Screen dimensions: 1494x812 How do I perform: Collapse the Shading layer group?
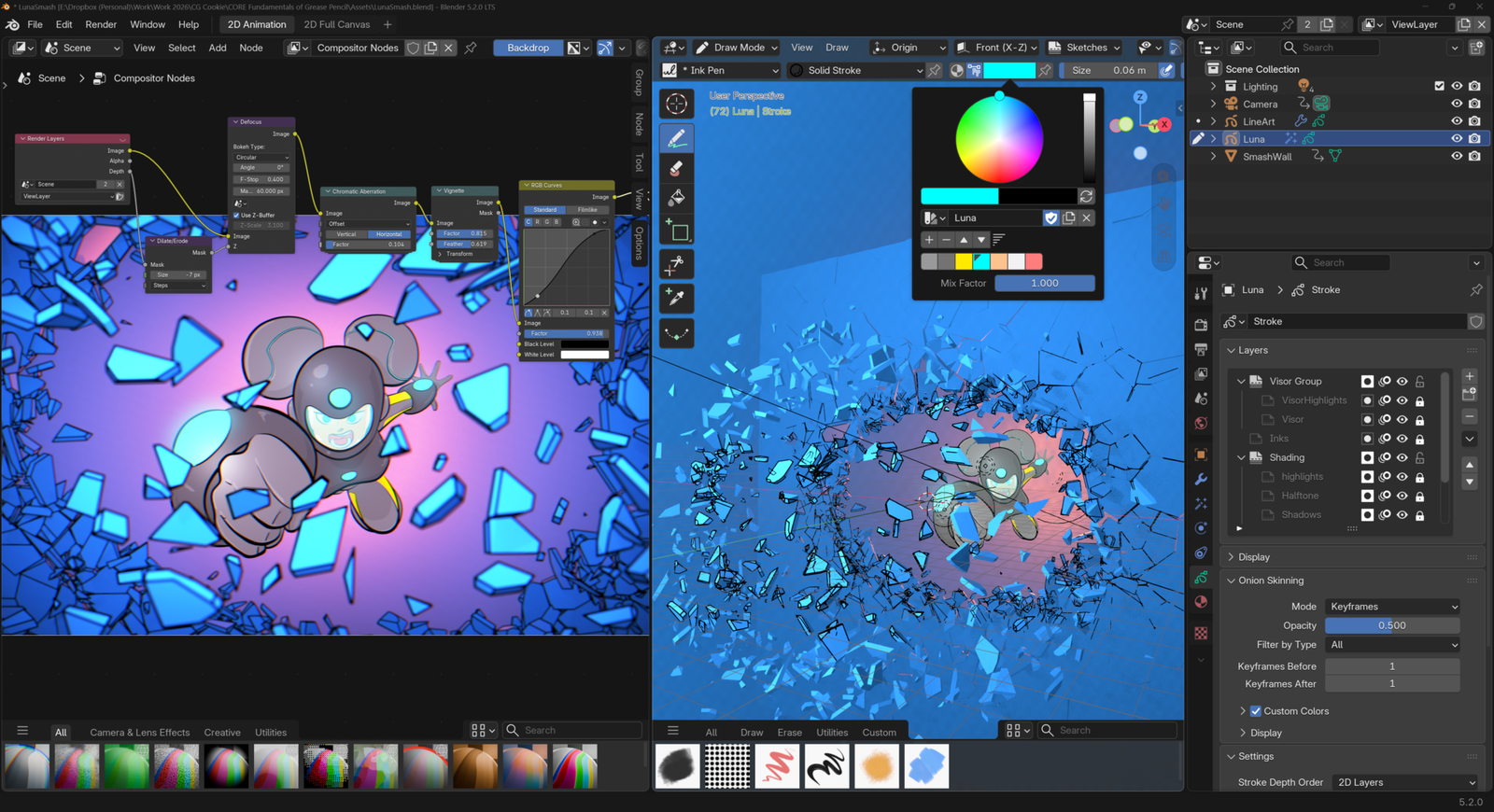[x=1241, y=457]
